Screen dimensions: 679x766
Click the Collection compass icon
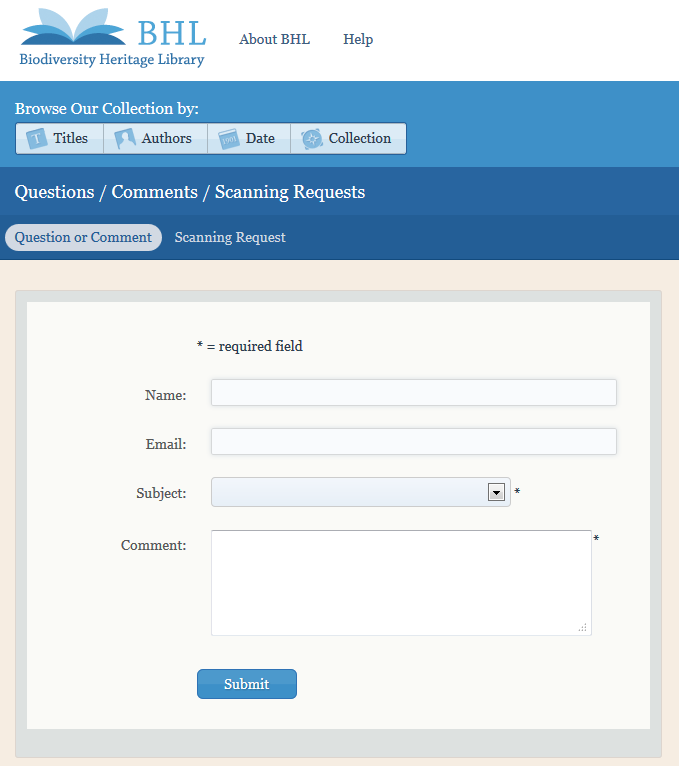(x=312, y=139)
